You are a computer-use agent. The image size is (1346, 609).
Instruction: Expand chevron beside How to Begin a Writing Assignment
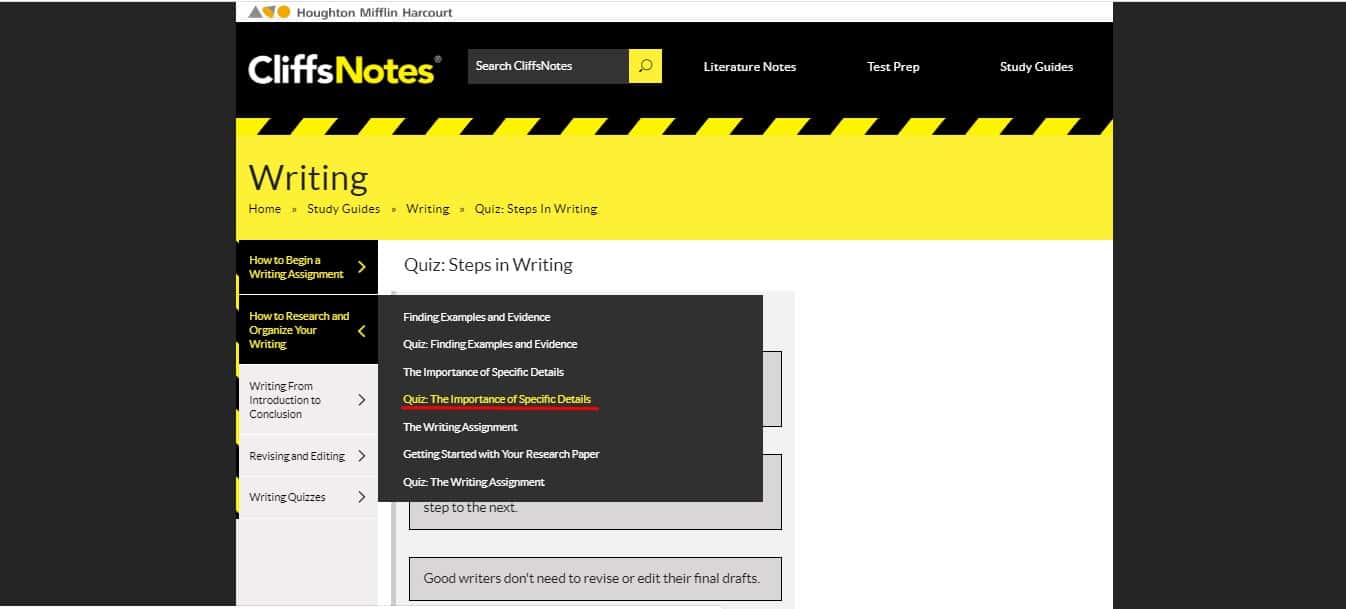362,267
